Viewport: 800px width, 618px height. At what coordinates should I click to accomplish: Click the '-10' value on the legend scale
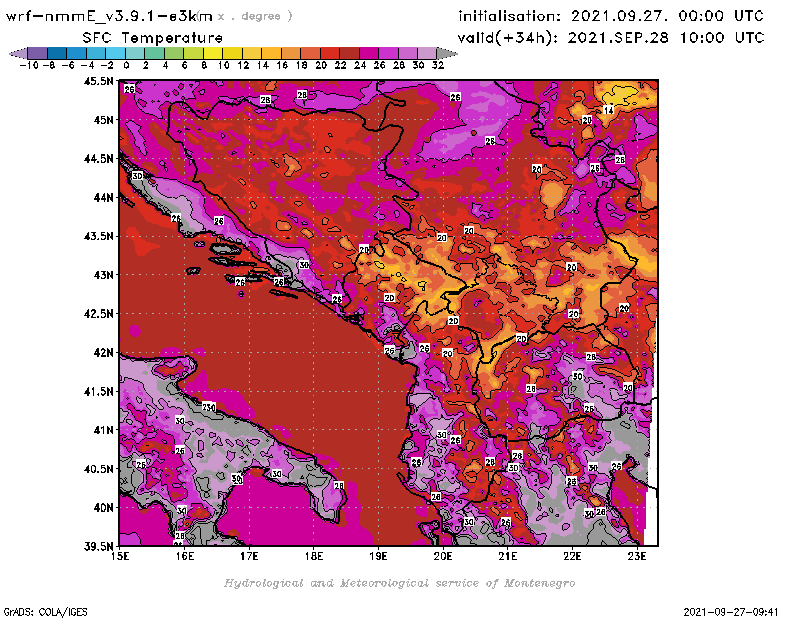(x=29, y=65)
